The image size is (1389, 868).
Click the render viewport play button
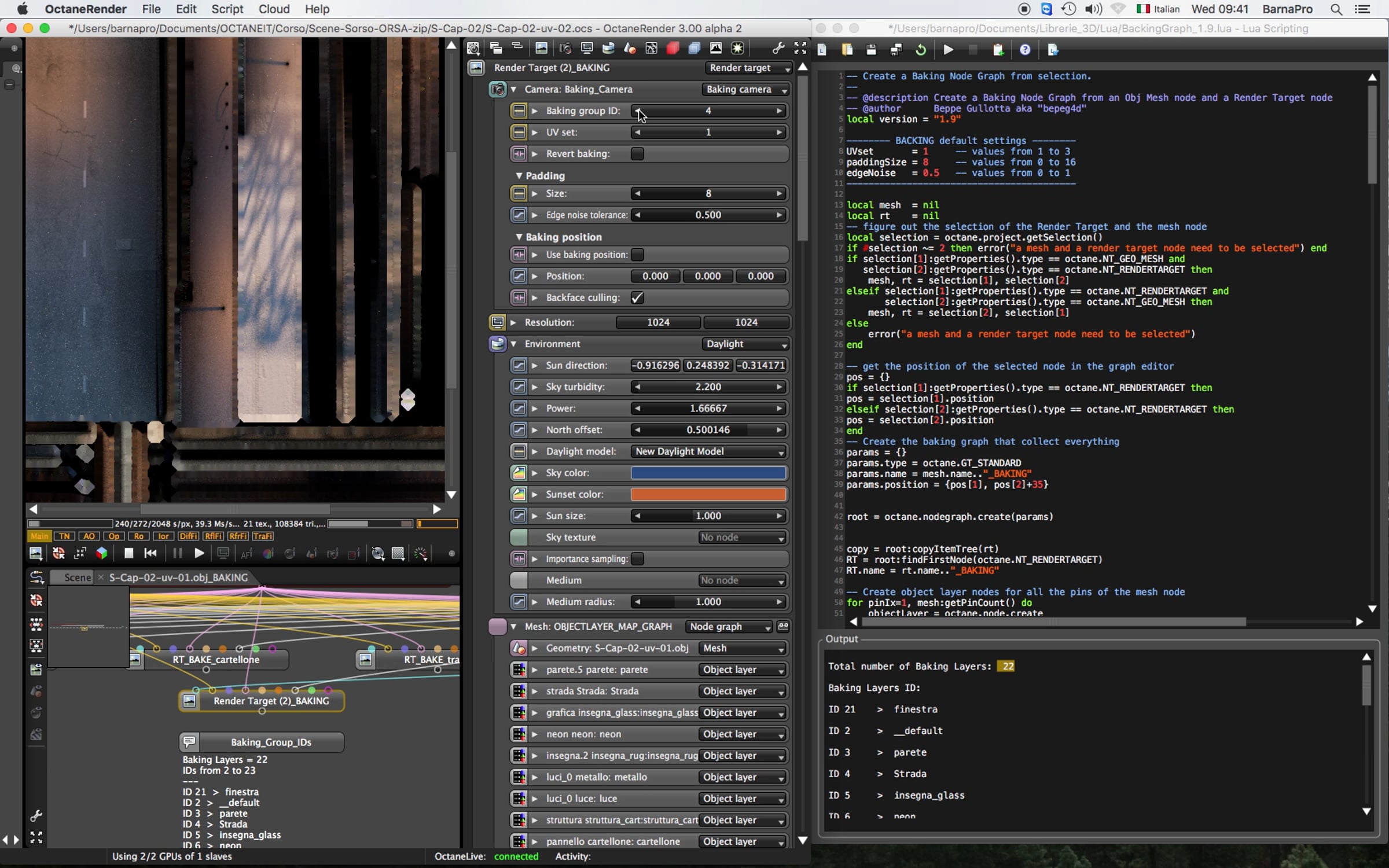[199, 553]
